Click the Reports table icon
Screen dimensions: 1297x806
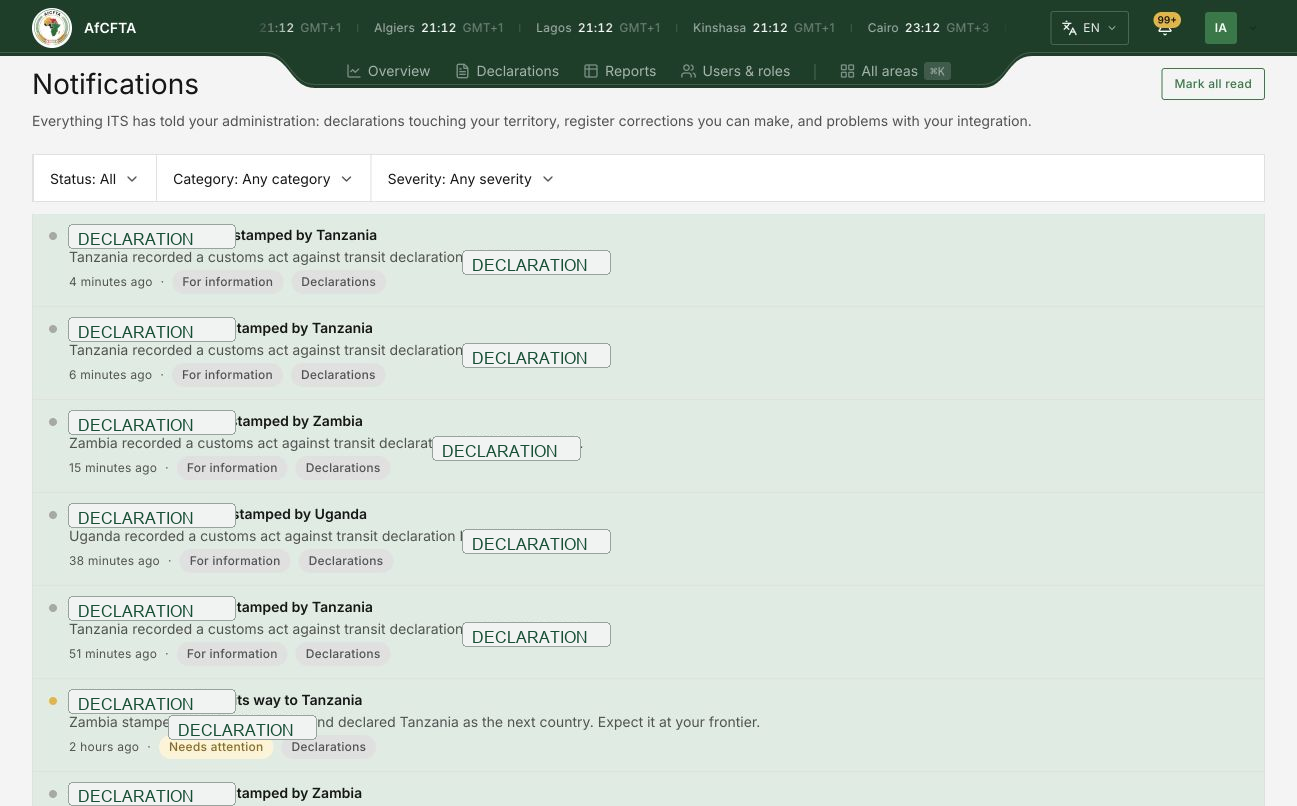(x=591, y=71)
